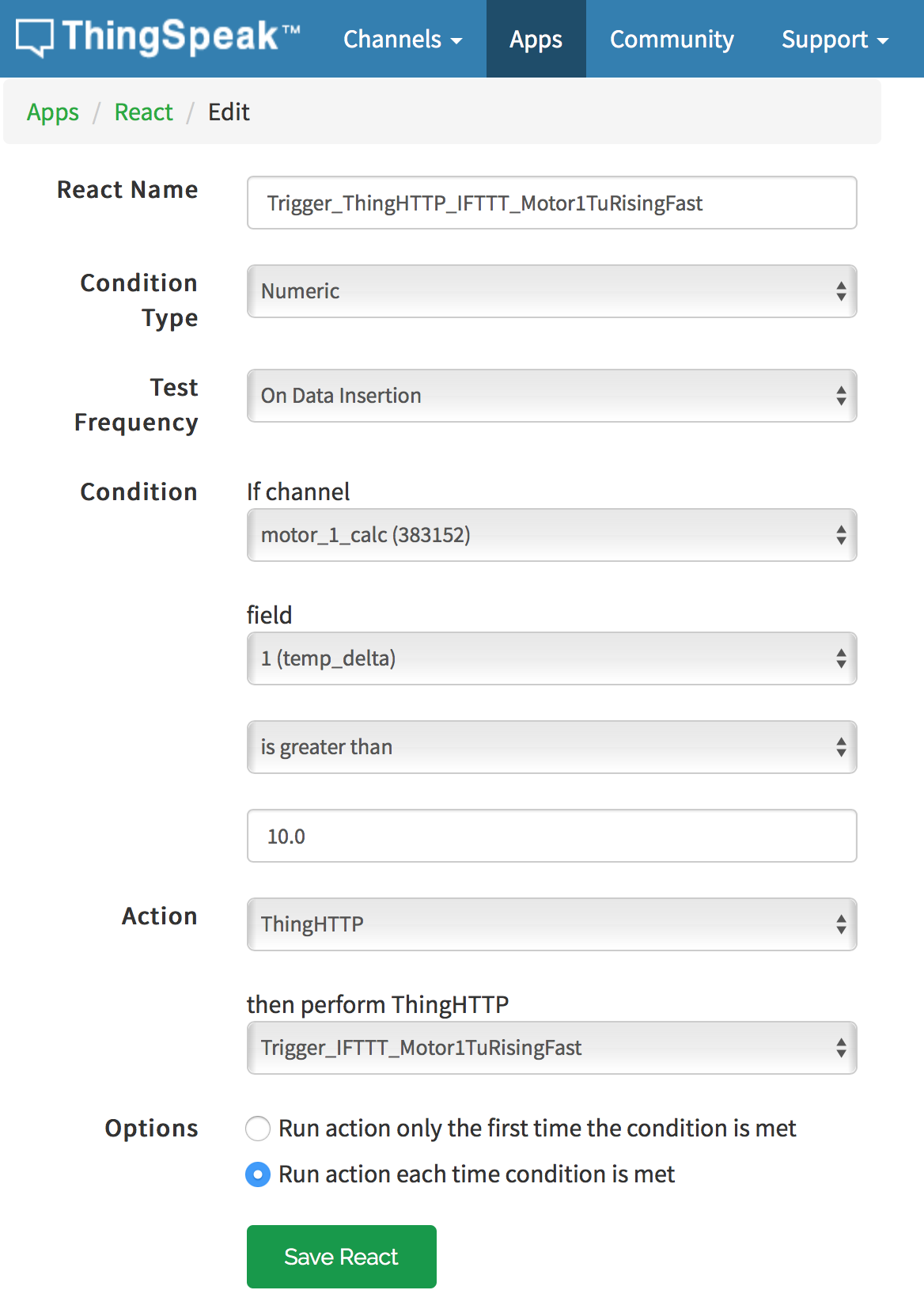This screenshot has width=924, height=1290.
Task: Click the React breadcrumb link
Action: coord(143,112)
